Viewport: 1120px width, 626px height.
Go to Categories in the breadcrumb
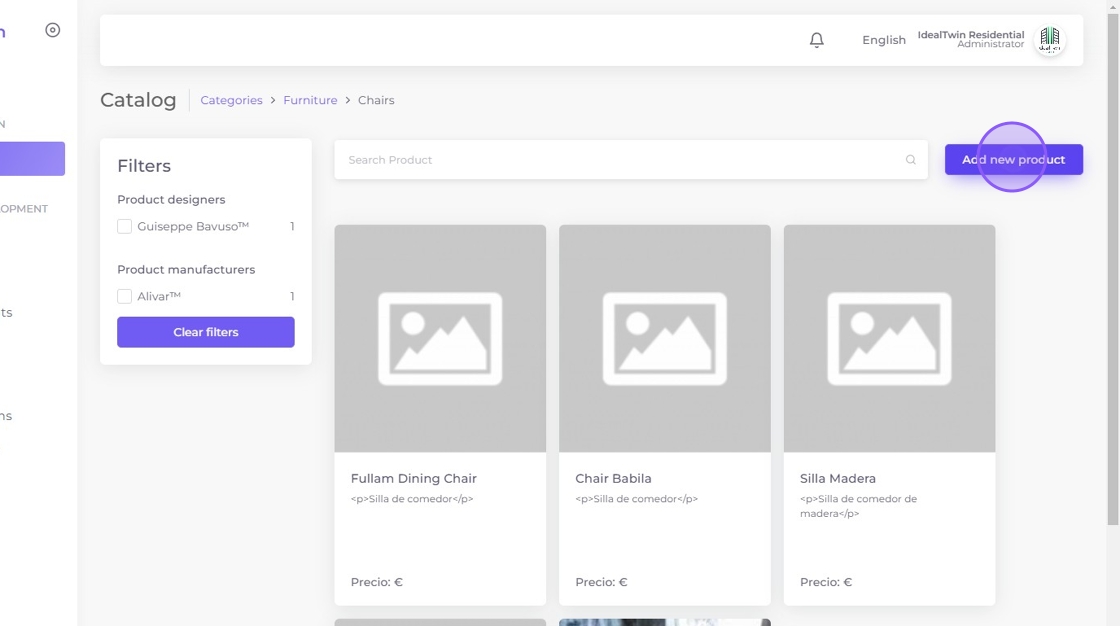coord(231,100)
